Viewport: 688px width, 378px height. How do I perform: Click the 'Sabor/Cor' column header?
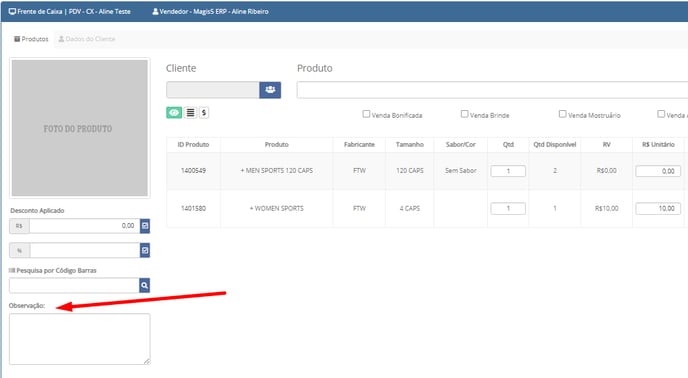[x=461, y=144]
